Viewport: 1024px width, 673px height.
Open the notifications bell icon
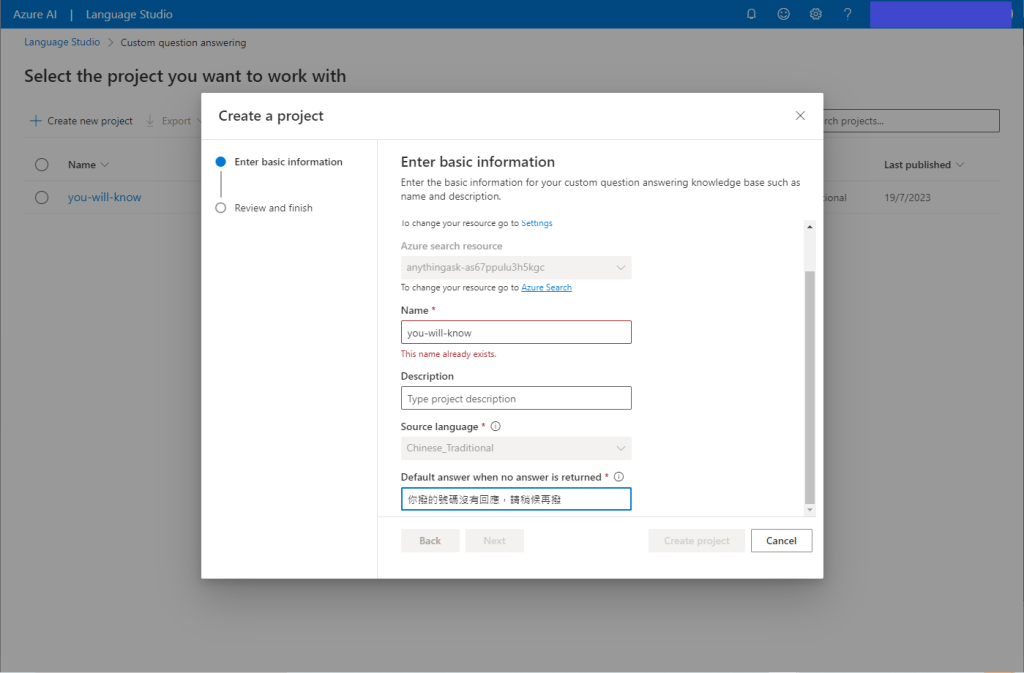pyautogui.click(x=752, y=14)
